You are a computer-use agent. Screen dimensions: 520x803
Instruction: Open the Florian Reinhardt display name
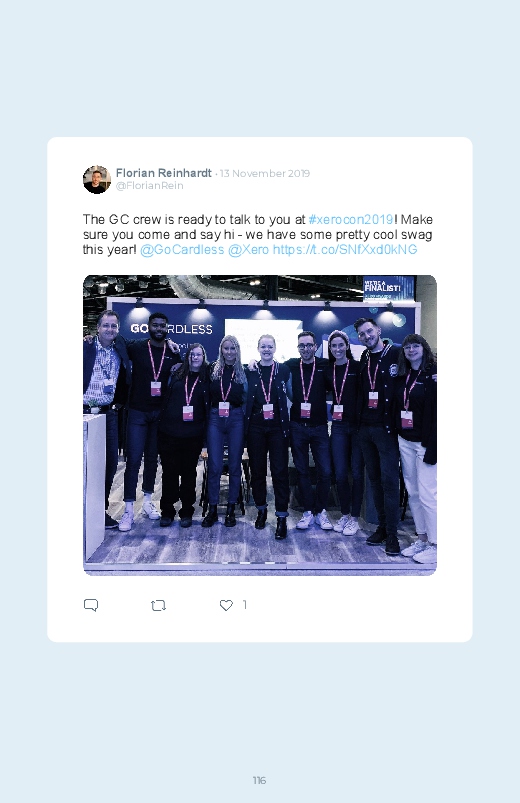pos(163,173)
